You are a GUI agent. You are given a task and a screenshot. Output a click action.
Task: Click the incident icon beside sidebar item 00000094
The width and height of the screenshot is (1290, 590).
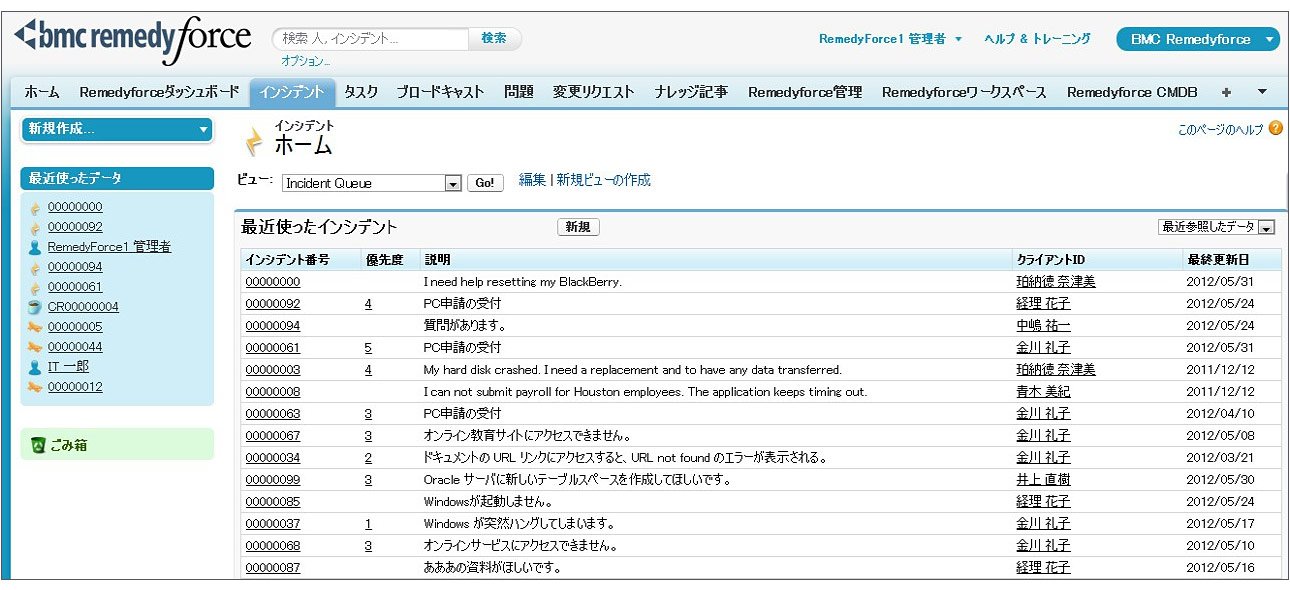coord(36,267)
